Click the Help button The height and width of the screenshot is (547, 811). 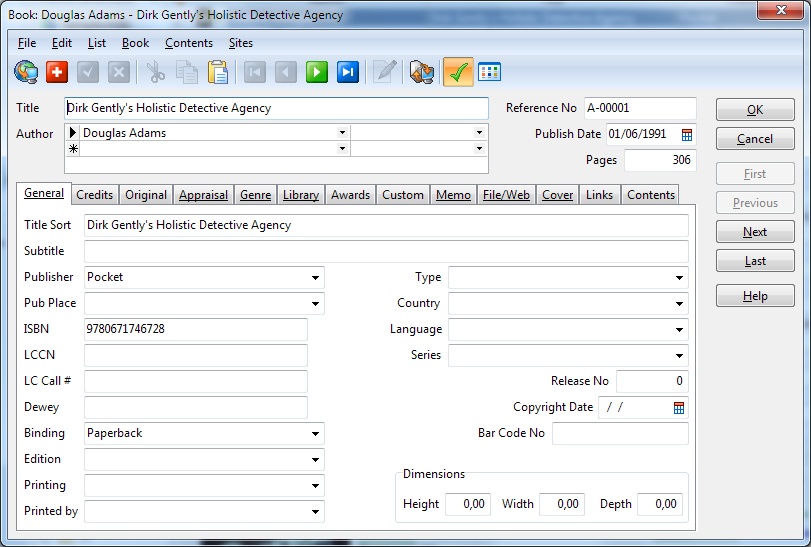click(x=755, y=296)
